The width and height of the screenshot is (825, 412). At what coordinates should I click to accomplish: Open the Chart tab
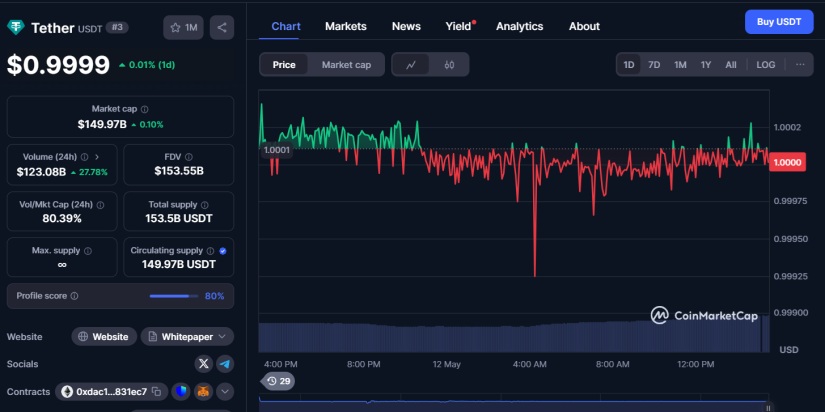point(286,26)
